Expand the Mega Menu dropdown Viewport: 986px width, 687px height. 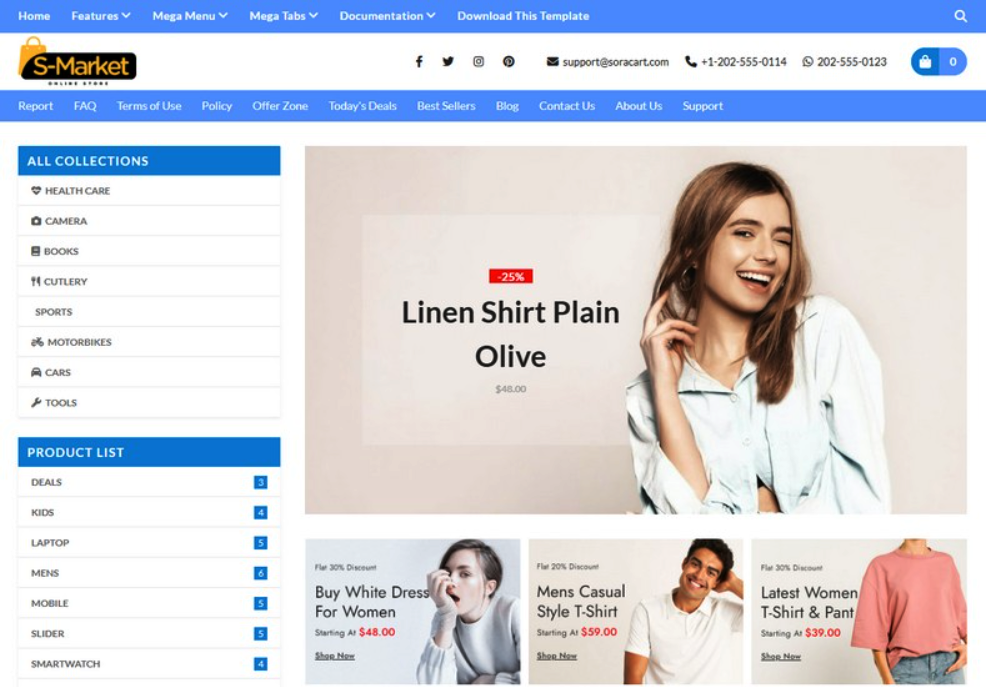click(190, 16)
